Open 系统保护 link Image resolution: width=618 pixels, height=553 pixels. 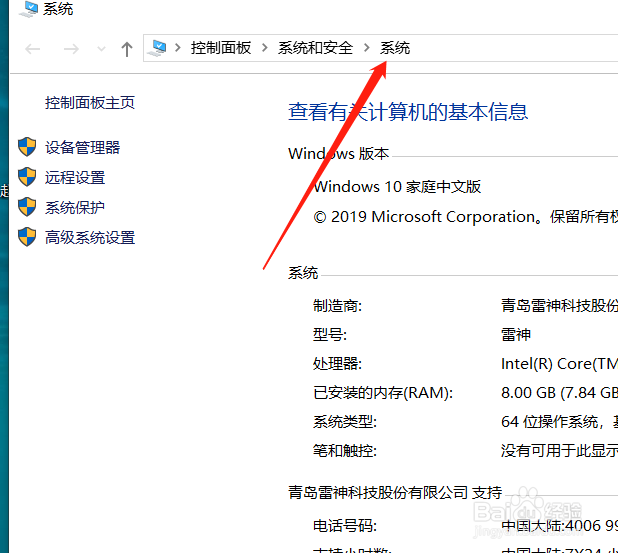(x=75, y=207)
